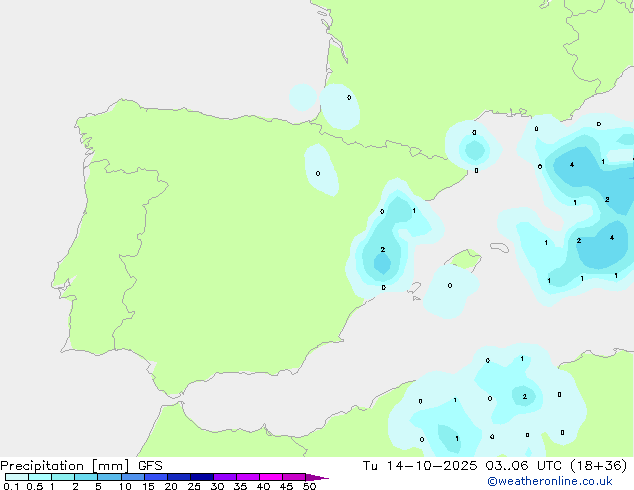The image size is (634, 490).
Task: Click the 'GFS' model label
Action: coord(150,466)
